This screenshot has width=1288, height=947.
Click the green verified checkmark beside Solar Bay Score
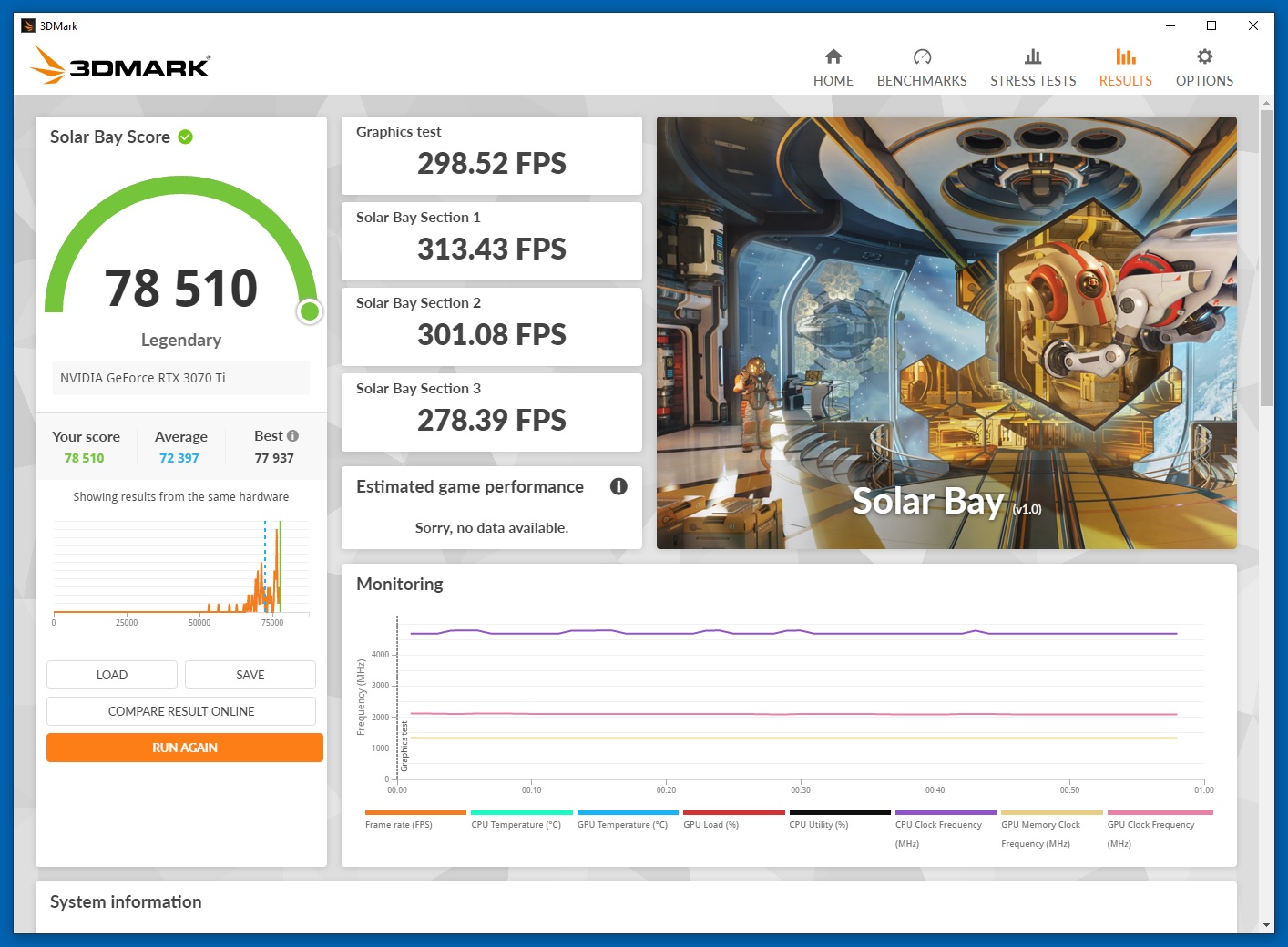[x=186, y=137]
